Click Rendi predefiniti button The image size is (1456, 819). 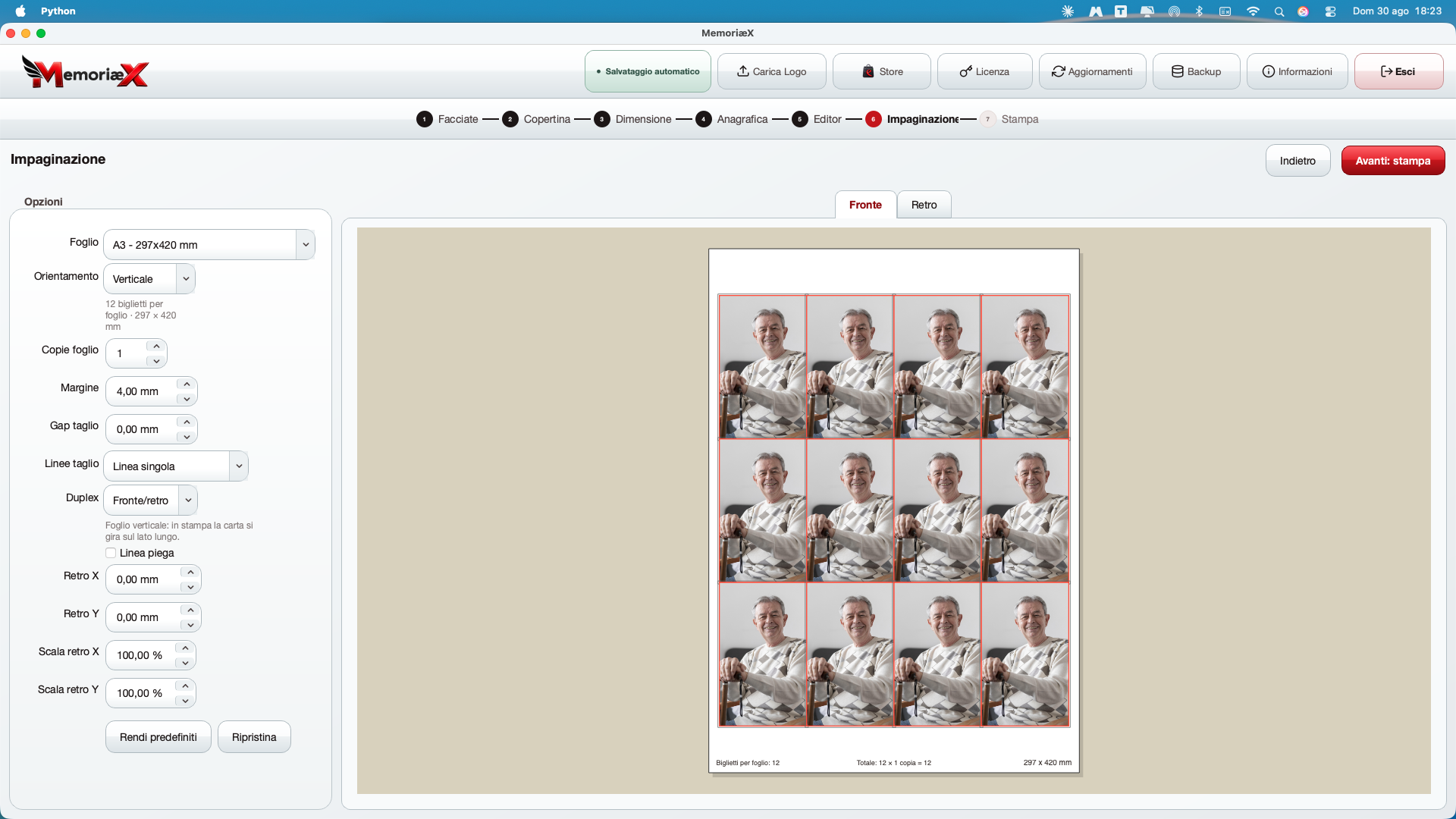tap(158, 737)
